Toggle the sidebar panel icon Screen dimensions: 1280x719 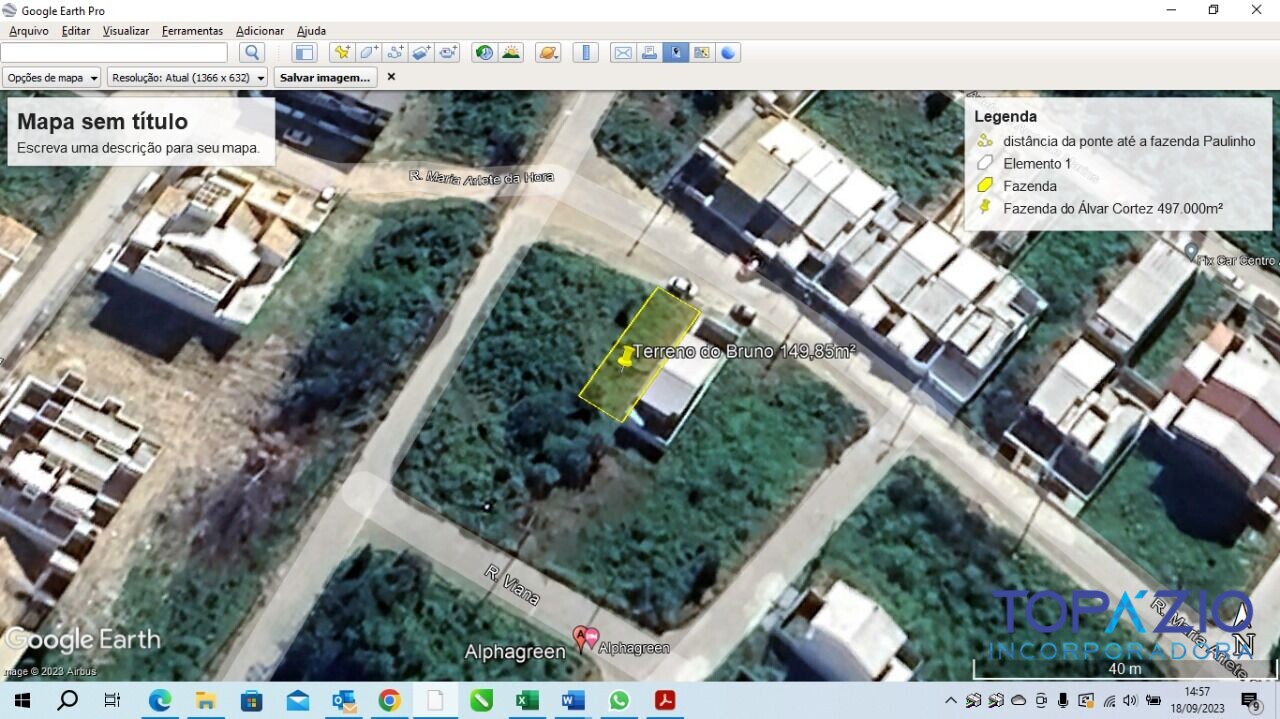click(304, 53)
